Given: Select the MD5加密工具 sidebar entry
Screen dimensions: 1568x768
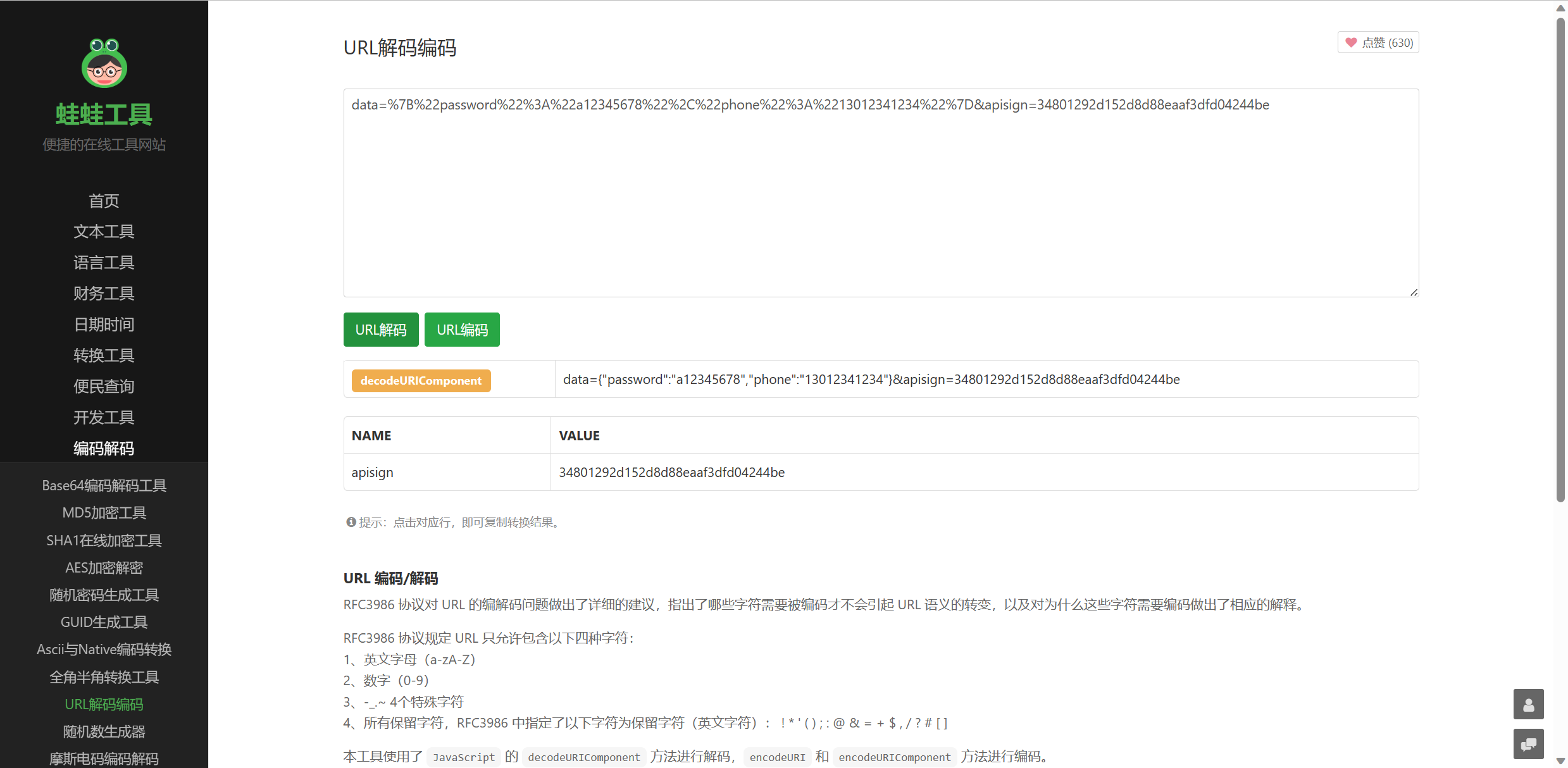Looking at the screenshot, I should point(104,512).
